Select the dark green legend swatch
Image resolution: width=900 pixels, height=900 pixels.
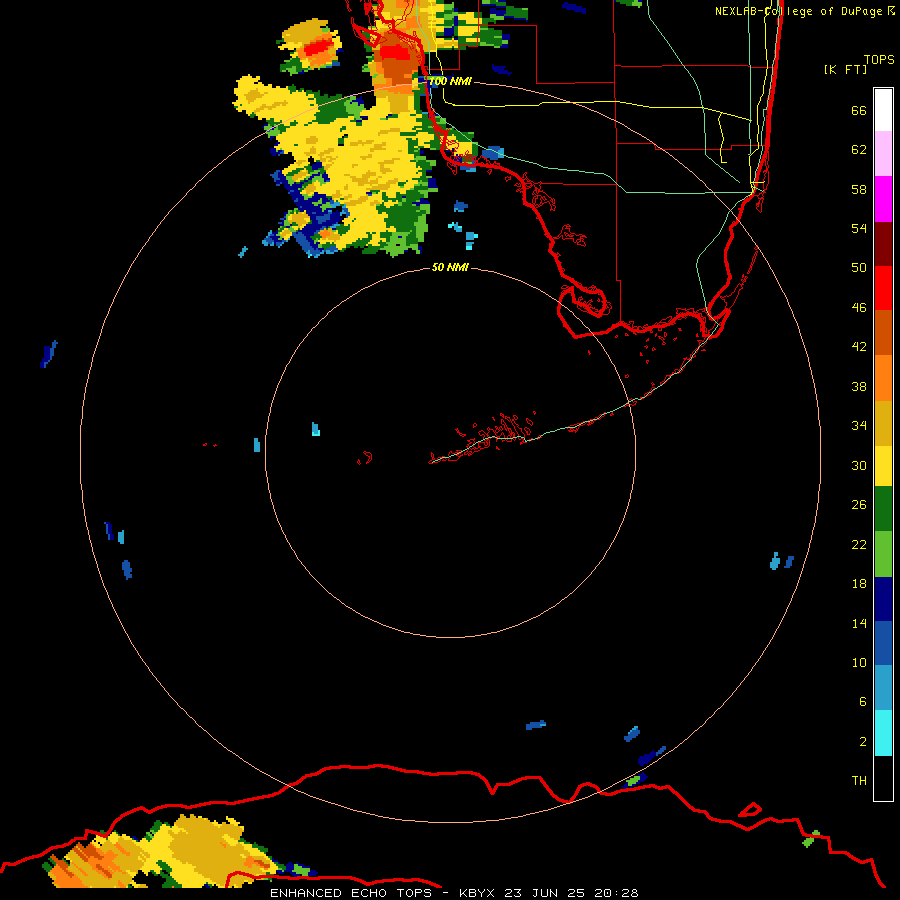pos(883,509)
